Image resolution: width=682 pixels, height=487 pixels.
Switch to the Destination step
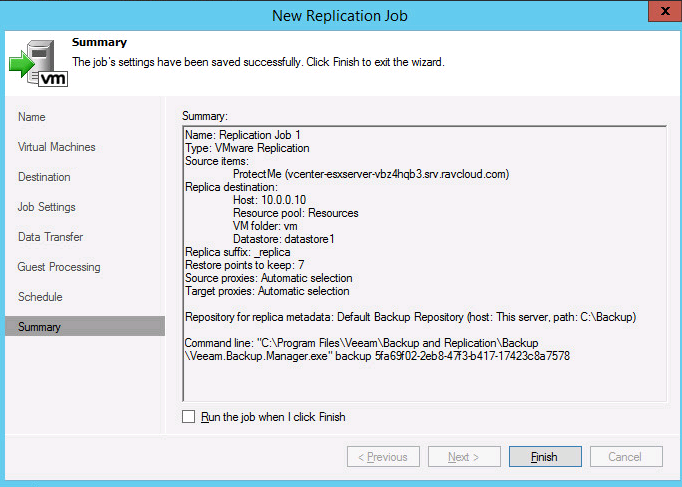pyautogui.click(x=44, y=177)
